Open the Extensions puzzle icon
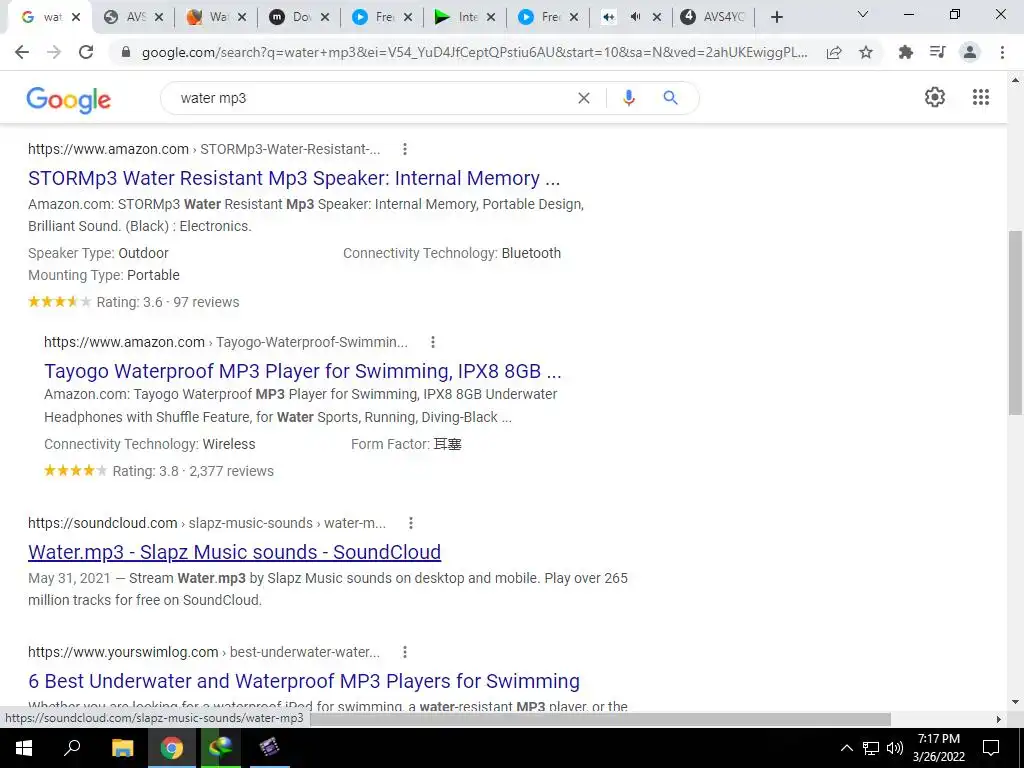The width and height of the screenshot is (1024, 768). [906, 52]
